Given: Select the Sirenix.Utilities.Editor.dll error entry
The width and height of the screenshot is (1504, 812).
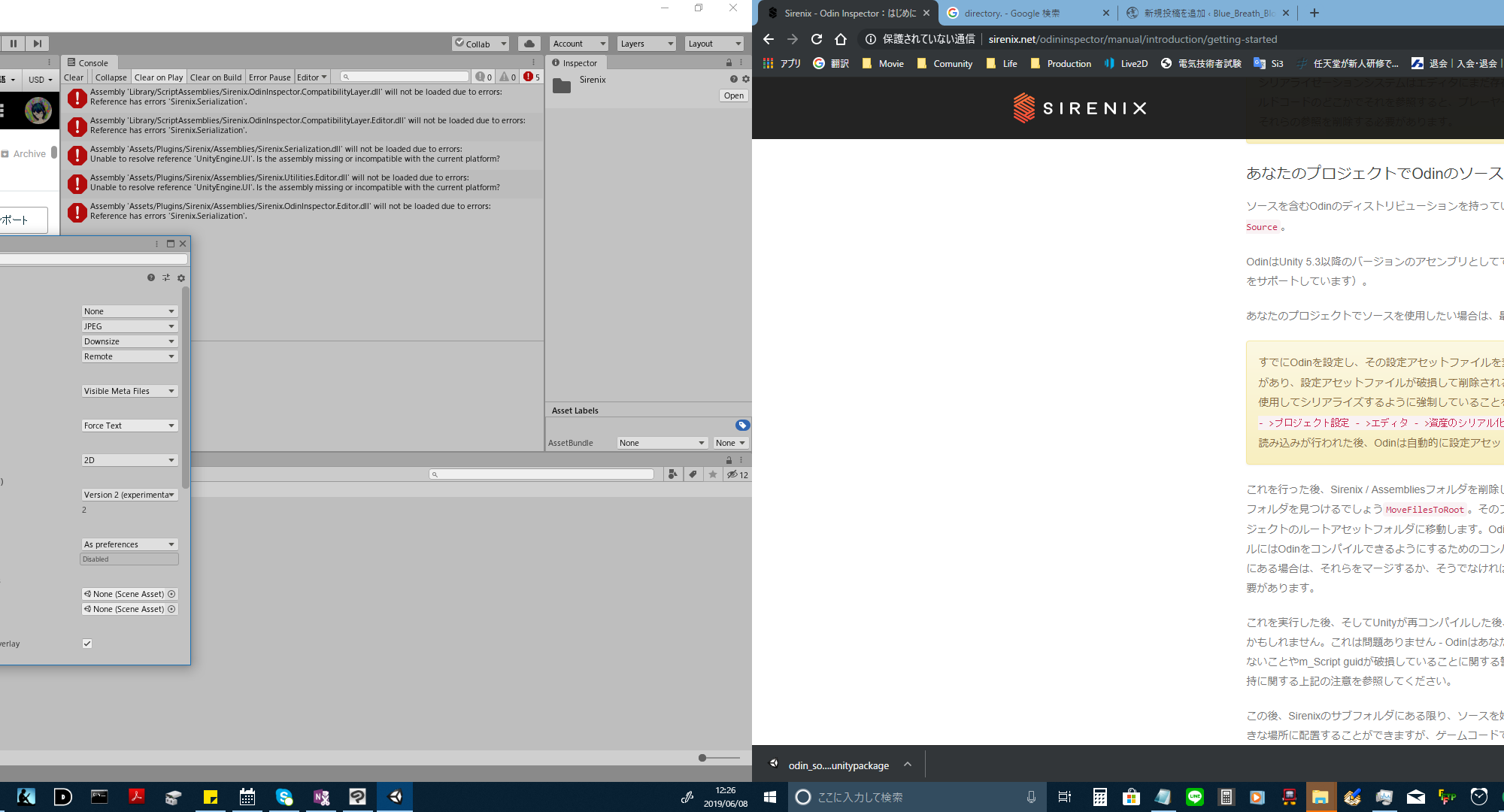Looking at the screenshot, I should coord(302,183).
